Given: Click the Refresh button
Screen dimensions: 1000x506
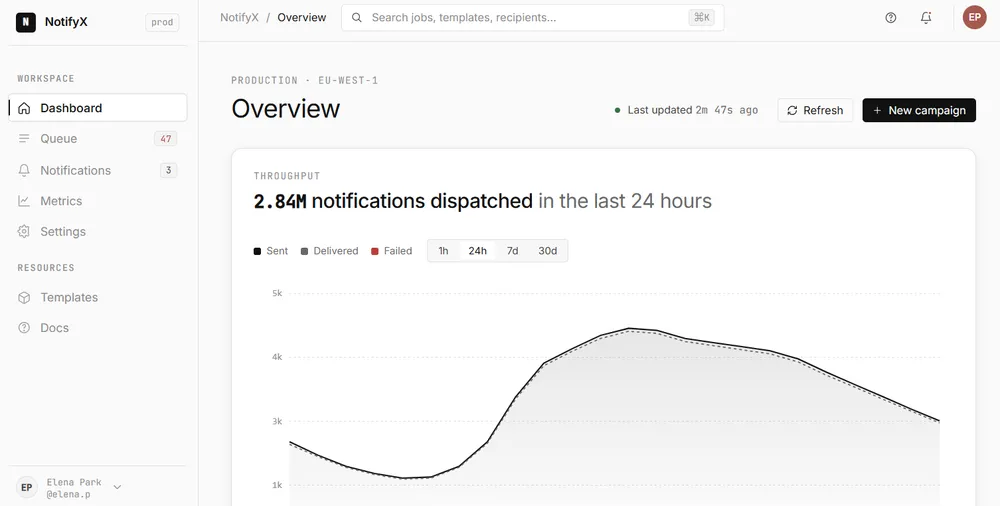Looking at the screenshot, I should (x=815, y=110).
